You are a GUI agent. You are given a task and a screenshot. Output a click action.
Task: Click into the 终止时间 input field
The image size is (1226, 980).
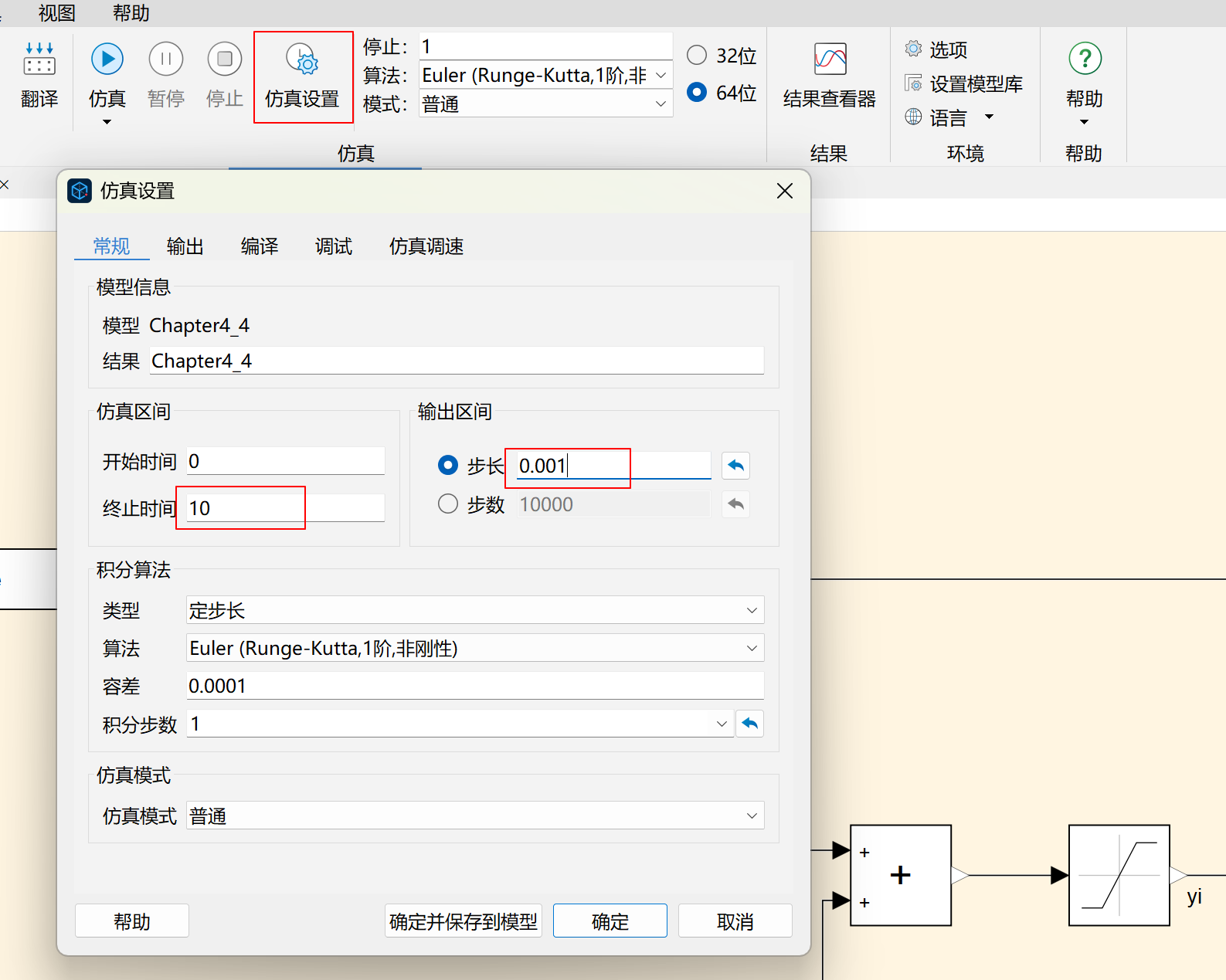284,508
